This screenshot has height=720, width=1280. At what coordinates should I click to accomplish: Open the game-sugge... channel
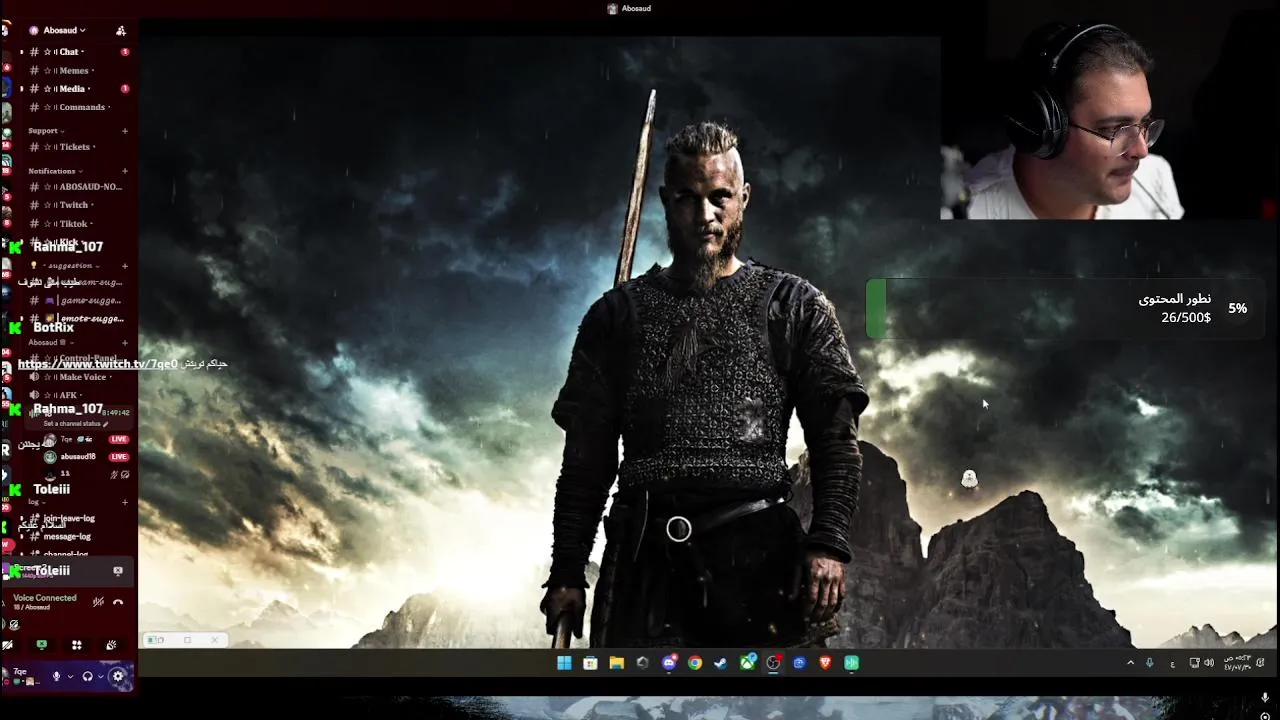click(x=80, y=300)
